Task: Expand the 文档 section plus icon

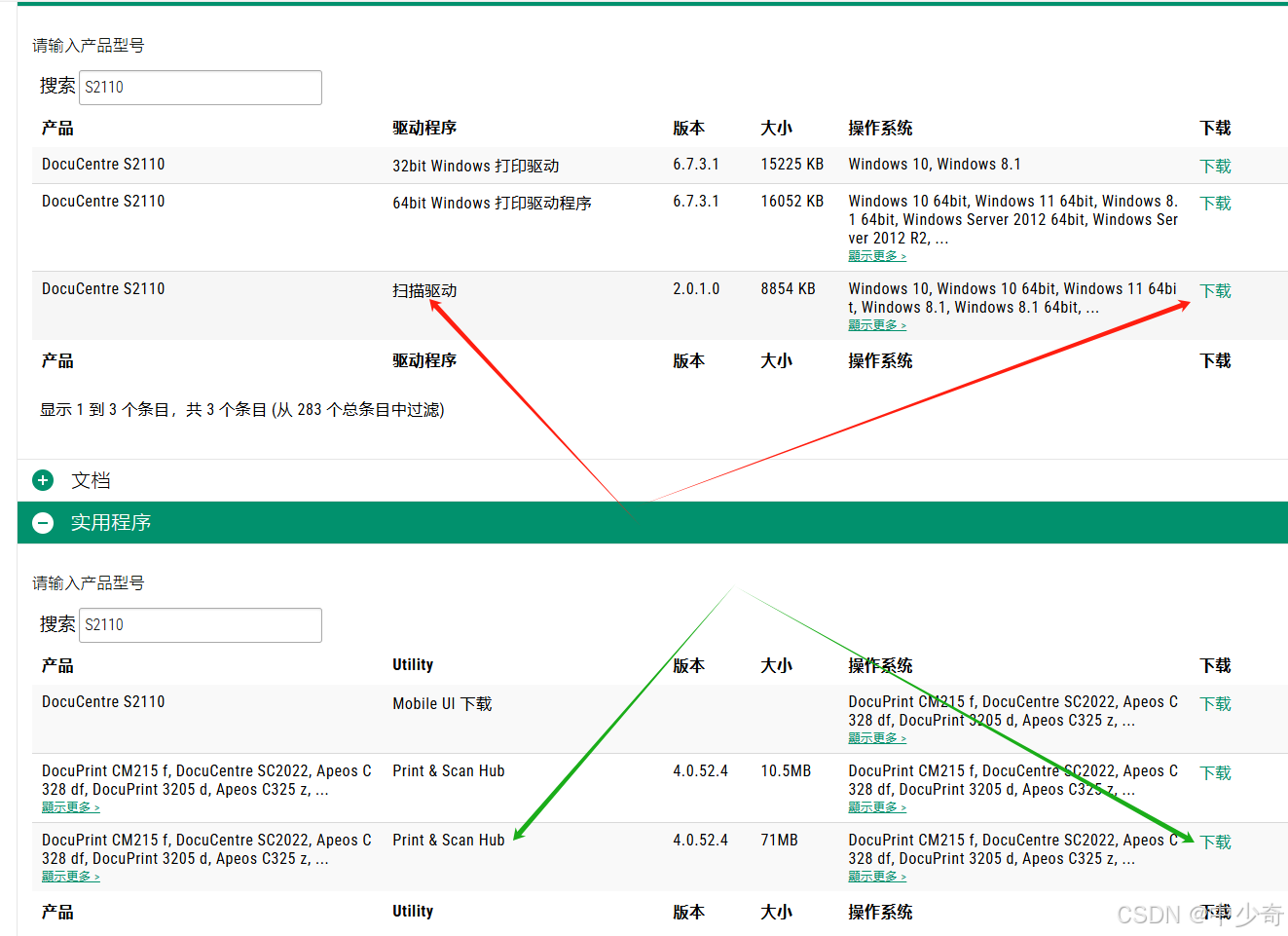Action: click(x=43, y=480)
